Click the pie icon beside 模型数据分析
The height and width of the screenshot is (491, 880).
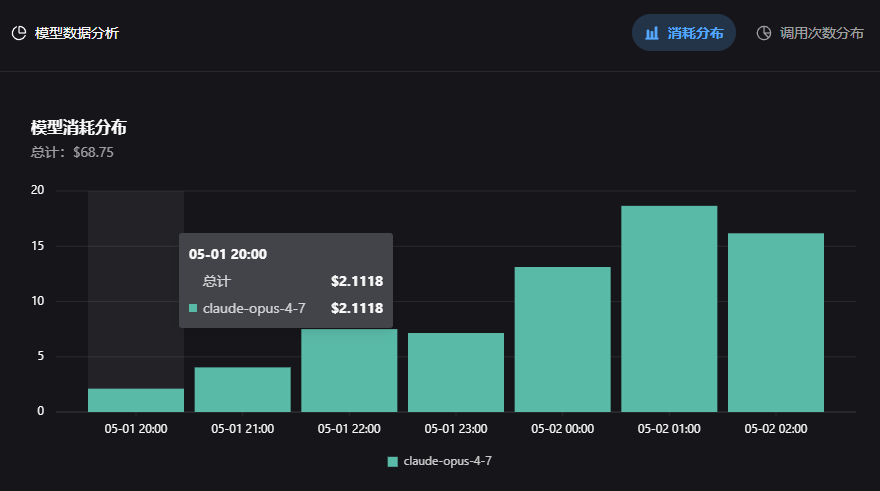19,33
